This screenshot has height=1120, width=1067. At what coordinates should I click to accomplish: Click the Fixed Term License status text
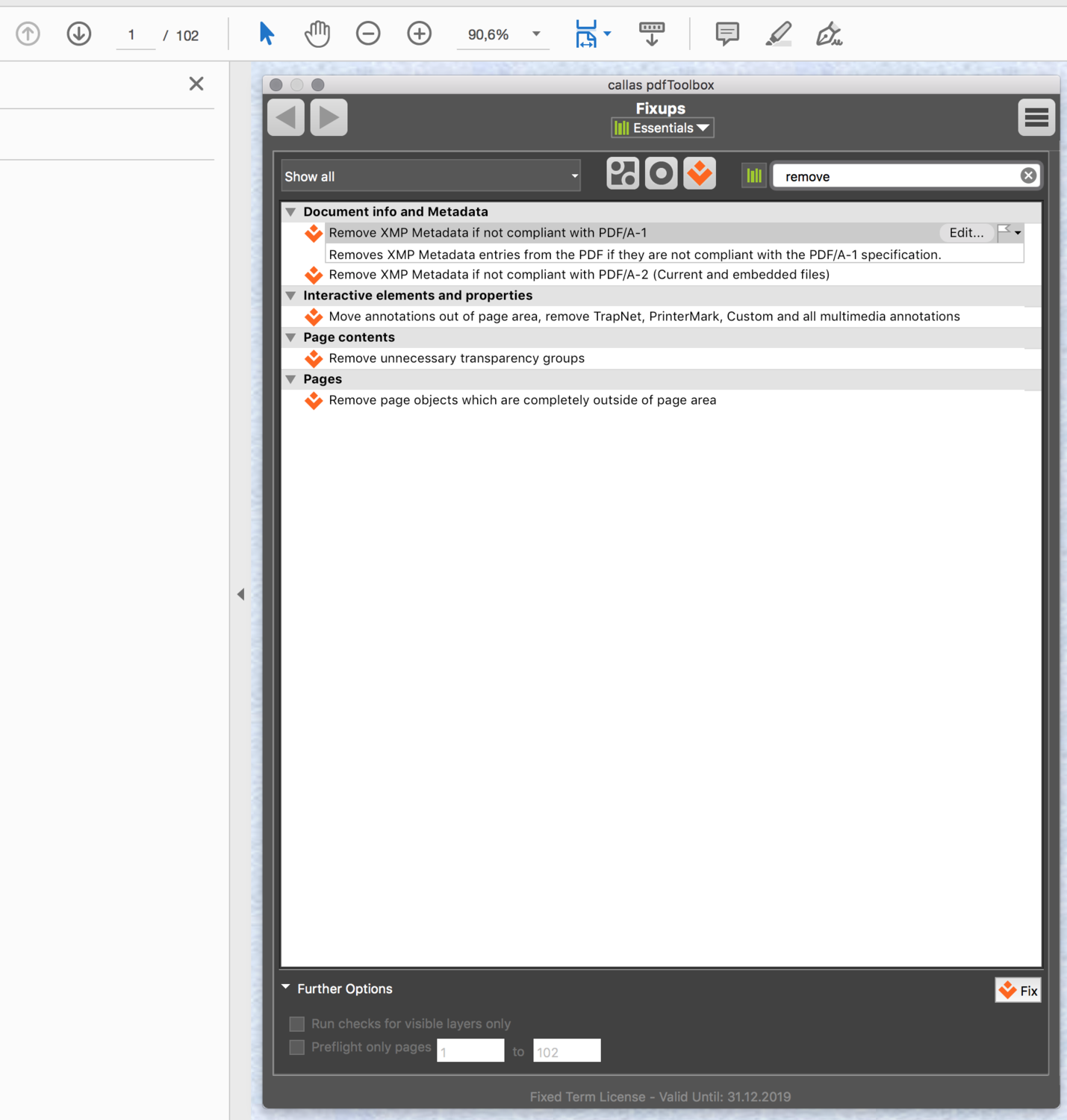pyautogui.click(x=660, y=1097)
